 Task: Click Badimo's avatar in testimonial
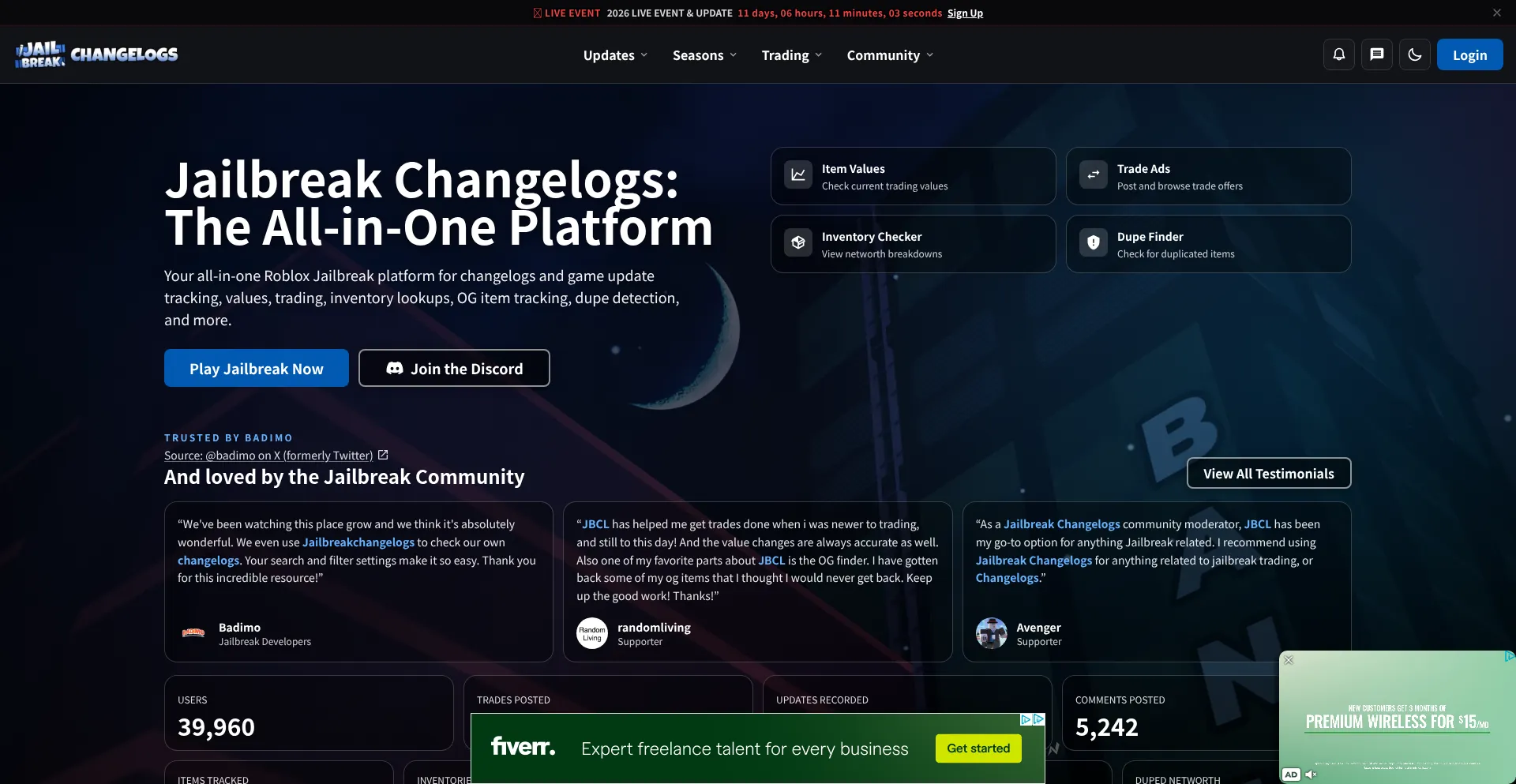tap(193, 633)
